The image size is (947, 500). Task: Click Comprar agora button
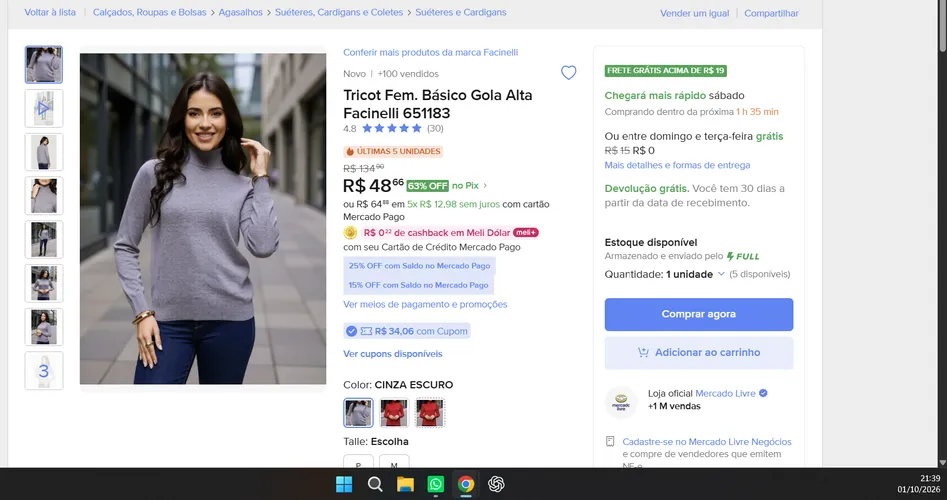pos(699,314)
